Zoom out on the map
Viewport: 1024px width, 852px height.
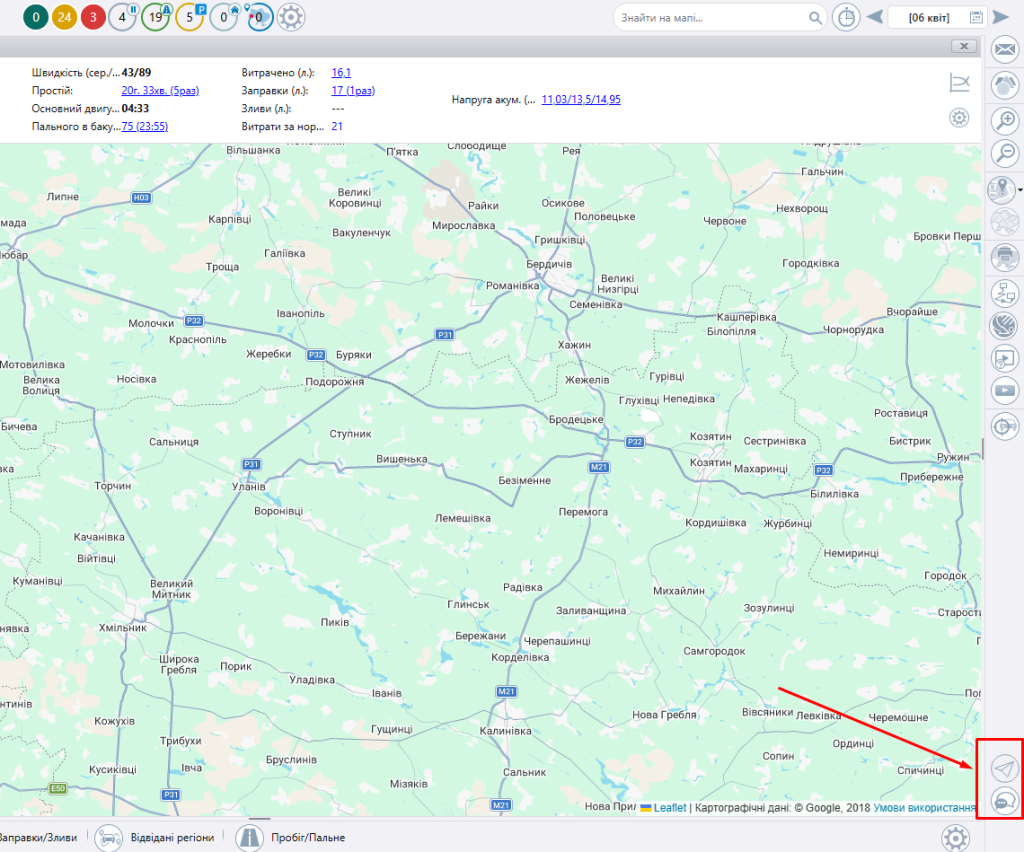pyautogui.click(x=1004, y=153)
